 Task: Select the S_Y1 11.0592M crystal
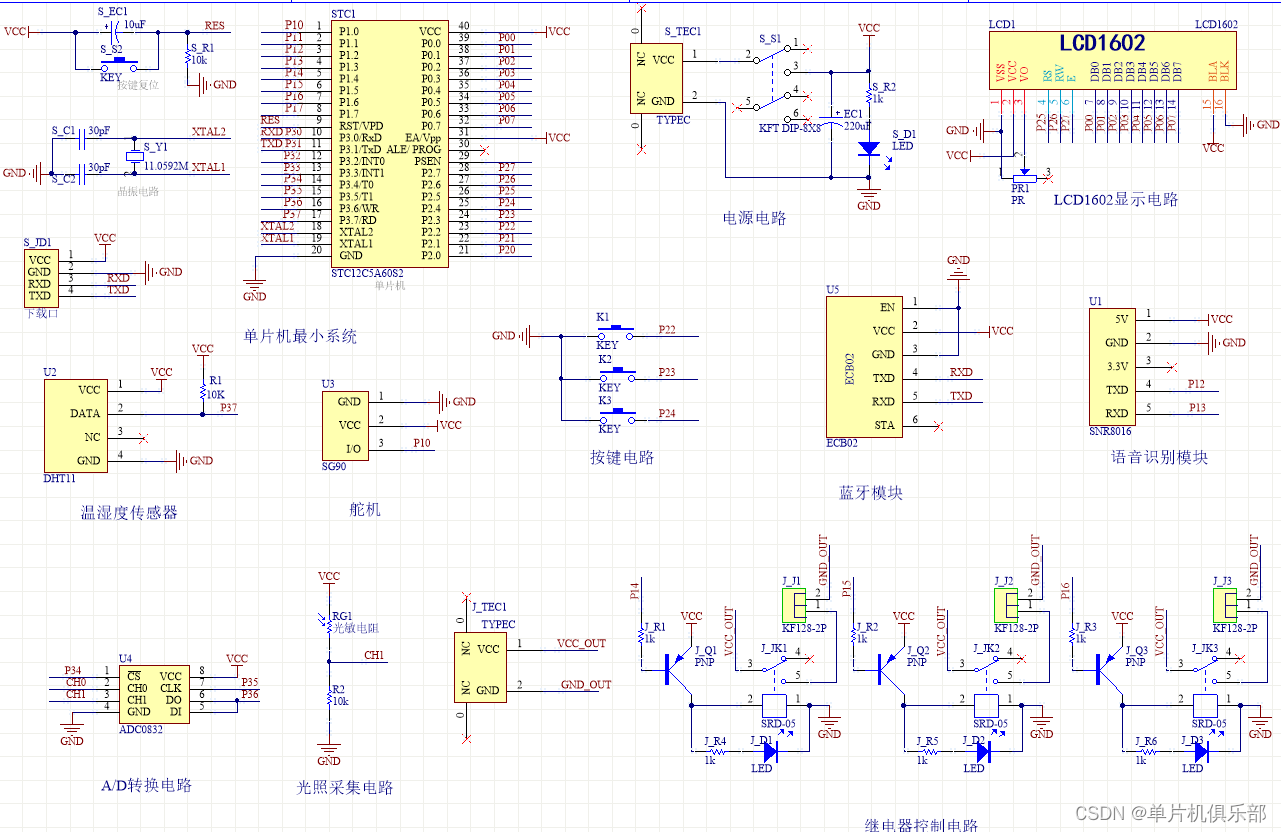point(136,156)
